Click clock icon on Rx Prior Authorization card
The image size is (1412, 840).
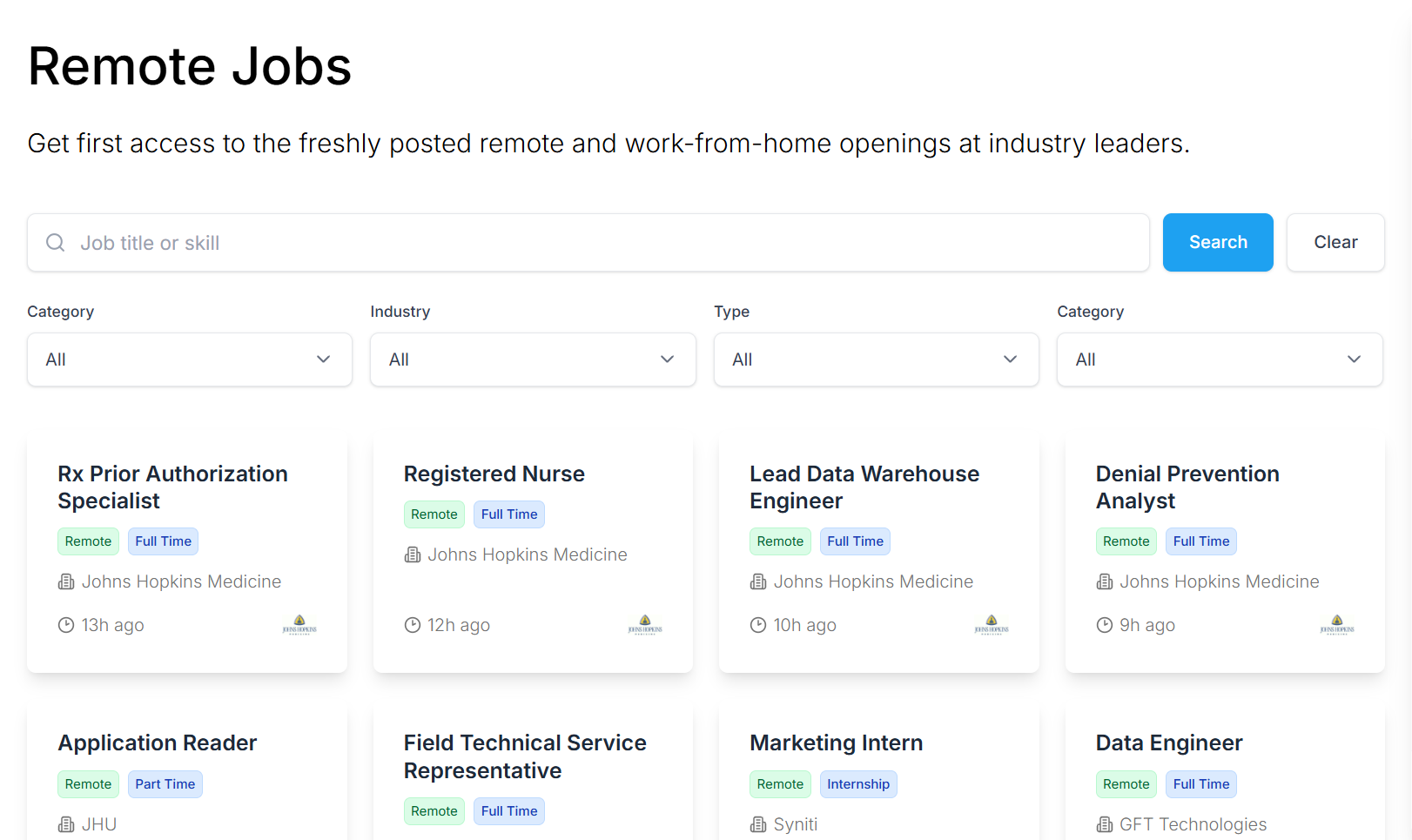pos(66,625)
